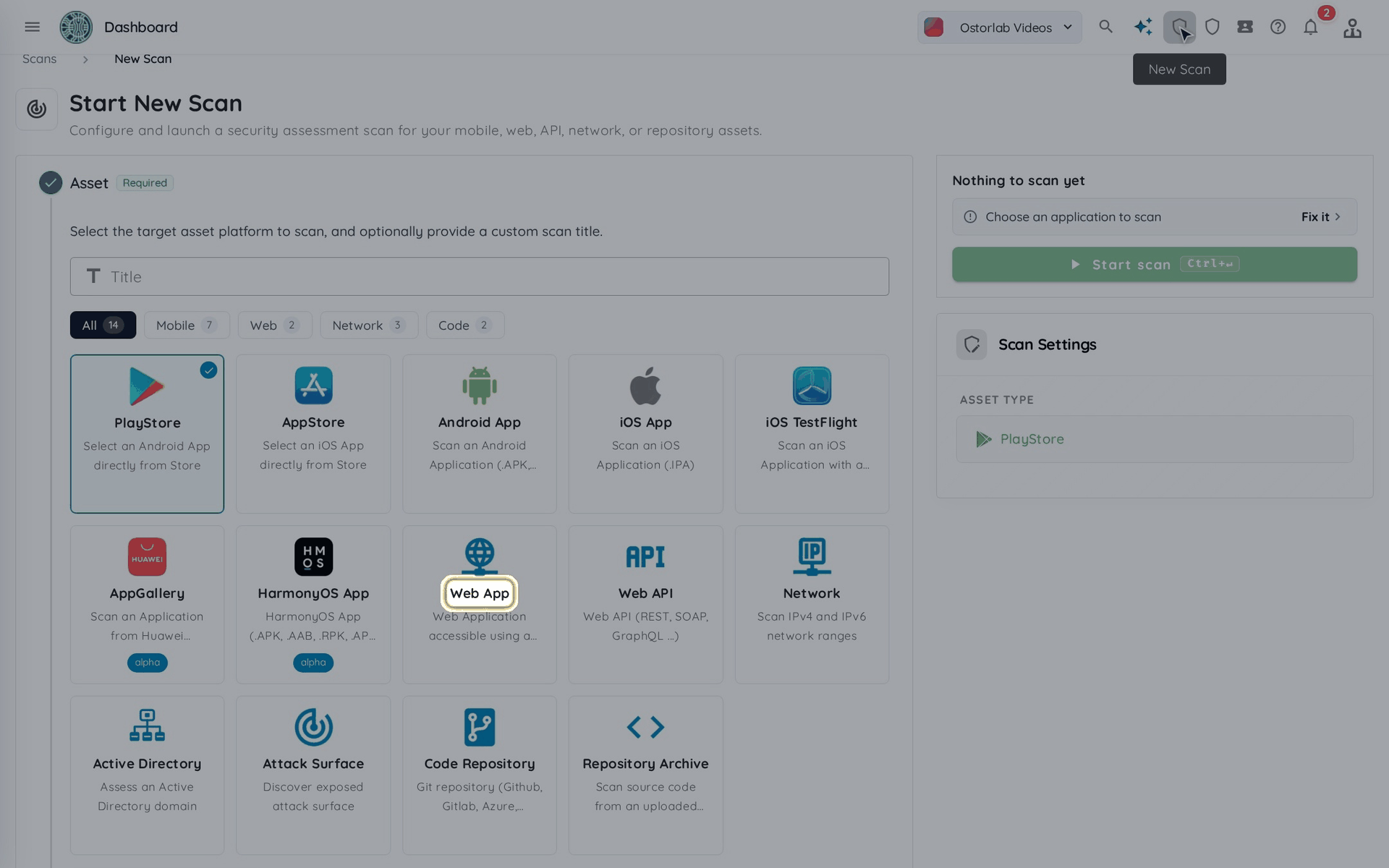Screen dimensions: 1389x868
Task: Click alpha badge on AppGallery card
Action: (147, 663)
